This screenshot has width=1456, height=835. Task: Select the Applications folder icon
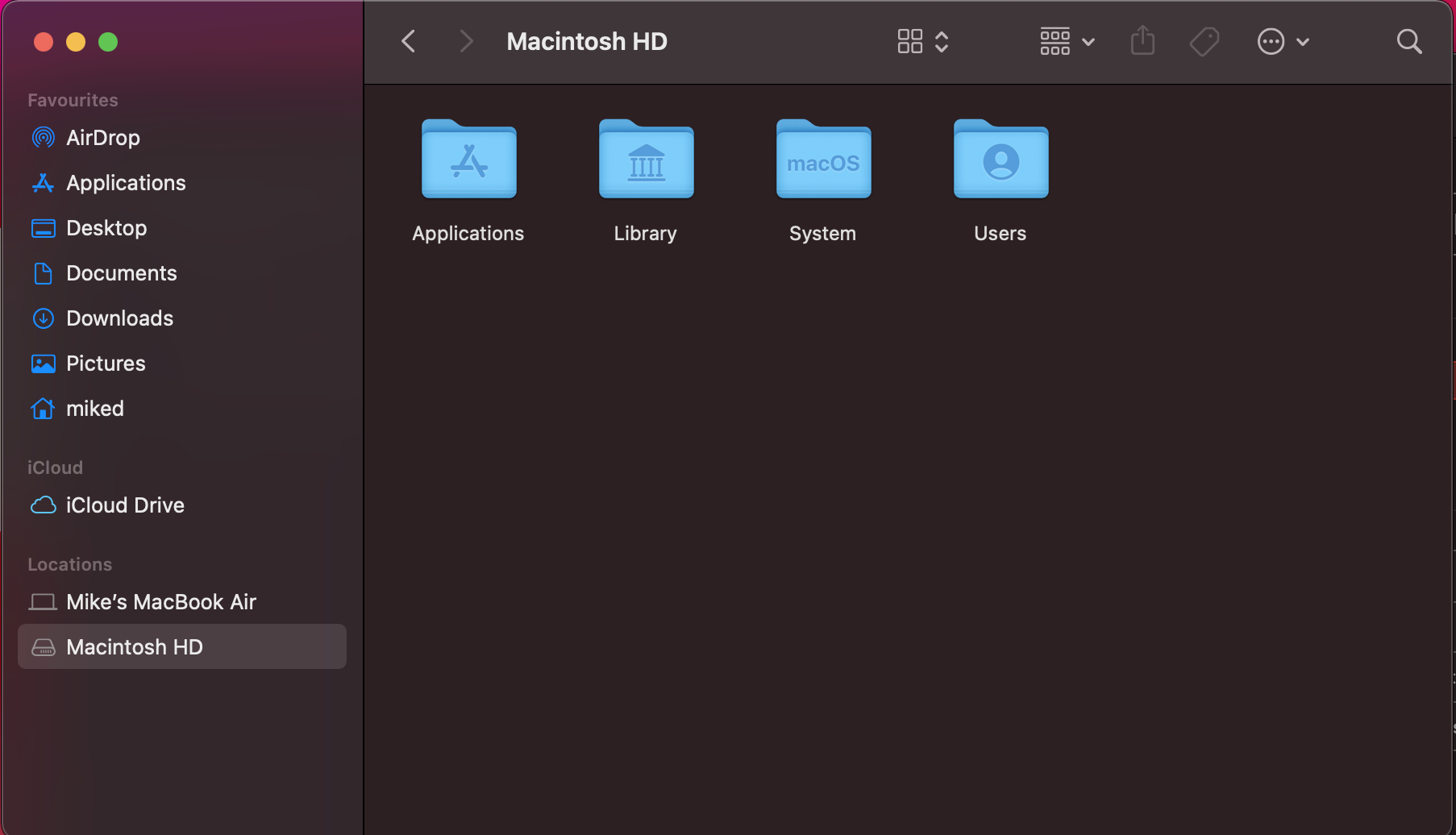click(x=469, y=159)
